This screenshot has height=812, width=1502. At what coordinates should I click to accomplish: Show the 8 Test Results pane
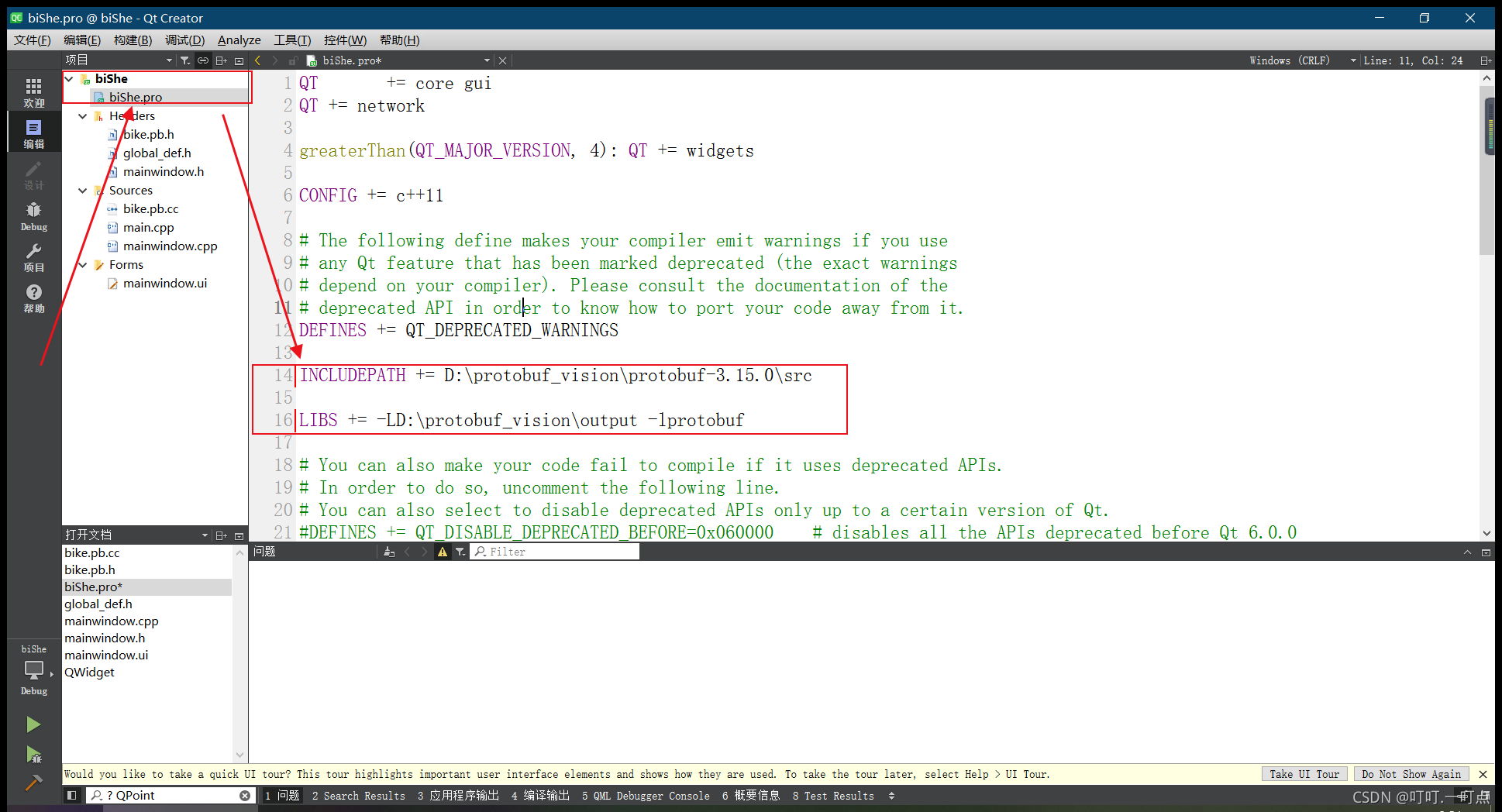click(833, 796)
